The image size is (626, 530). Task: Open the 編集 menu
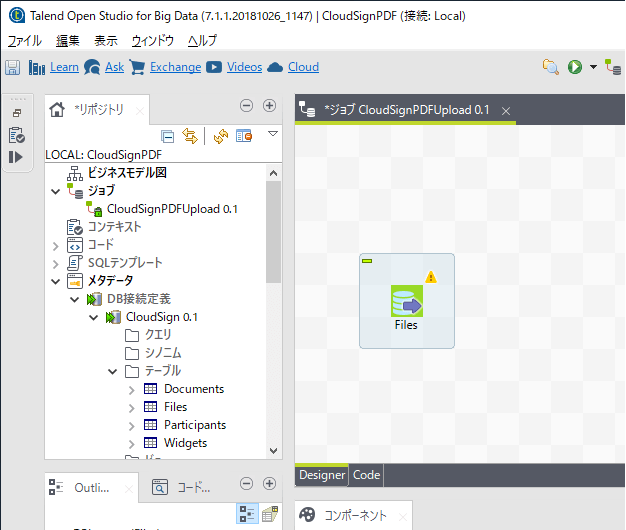tap(67, 41)
